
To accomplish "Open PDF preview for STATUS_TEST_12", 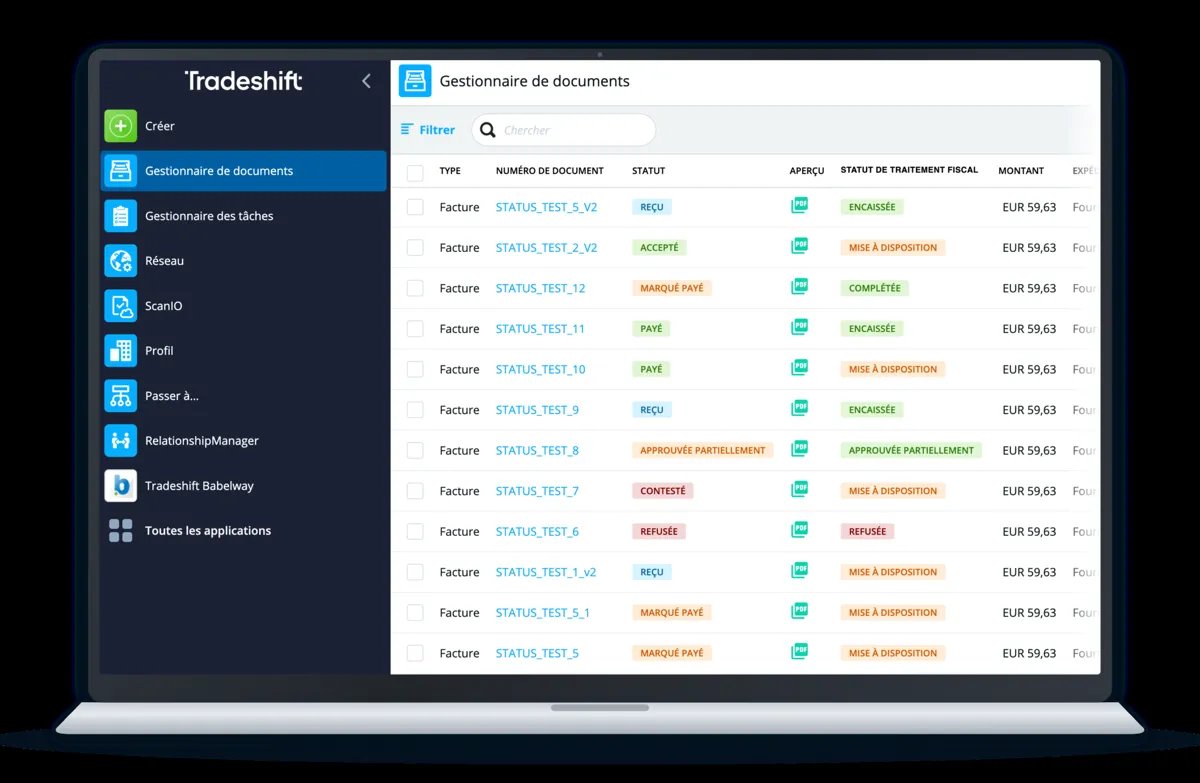I will [x=799, y=287].
